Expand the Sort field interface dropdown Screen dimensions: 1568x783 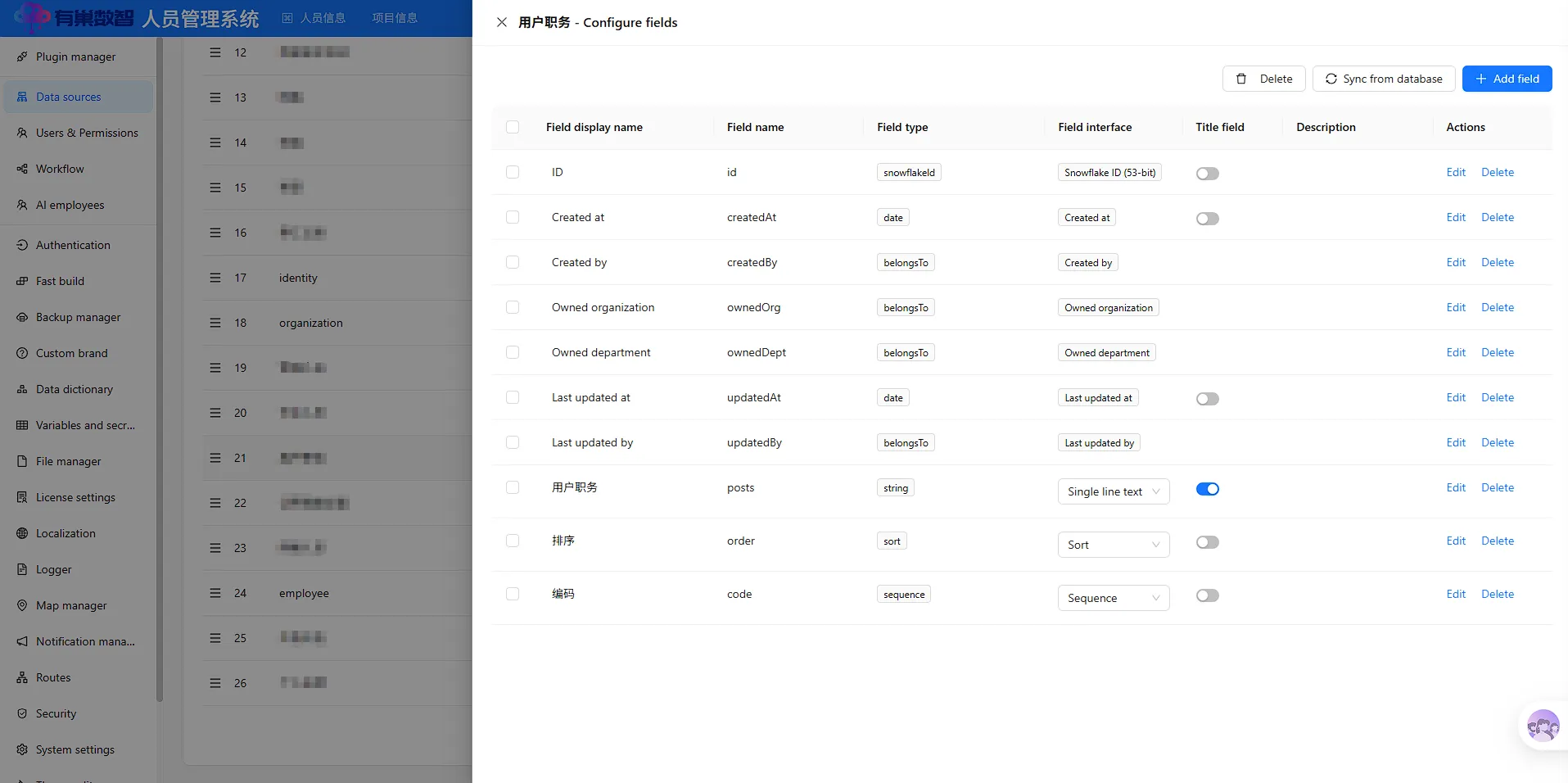point(1114,545)
